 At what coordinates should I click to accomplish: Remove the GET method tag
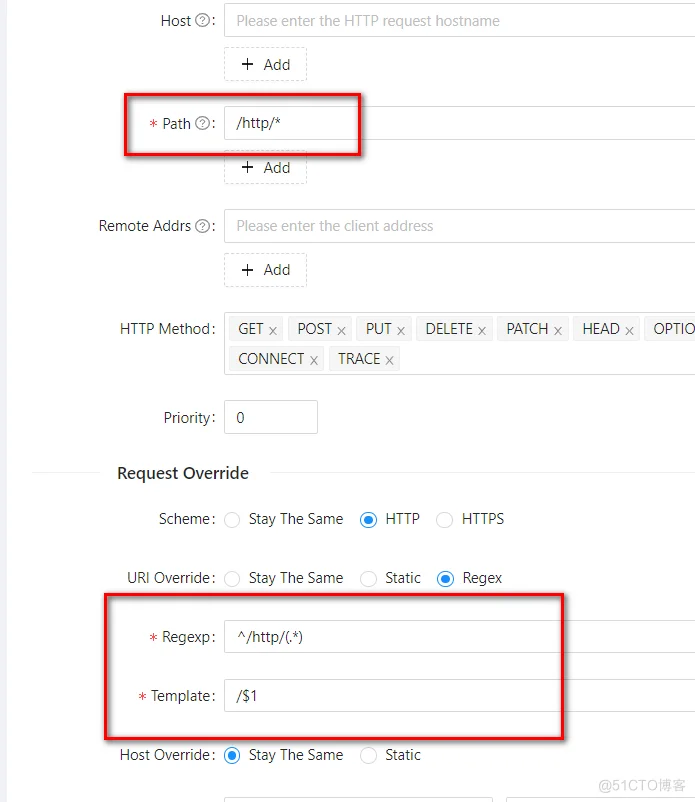coord(273,330)
